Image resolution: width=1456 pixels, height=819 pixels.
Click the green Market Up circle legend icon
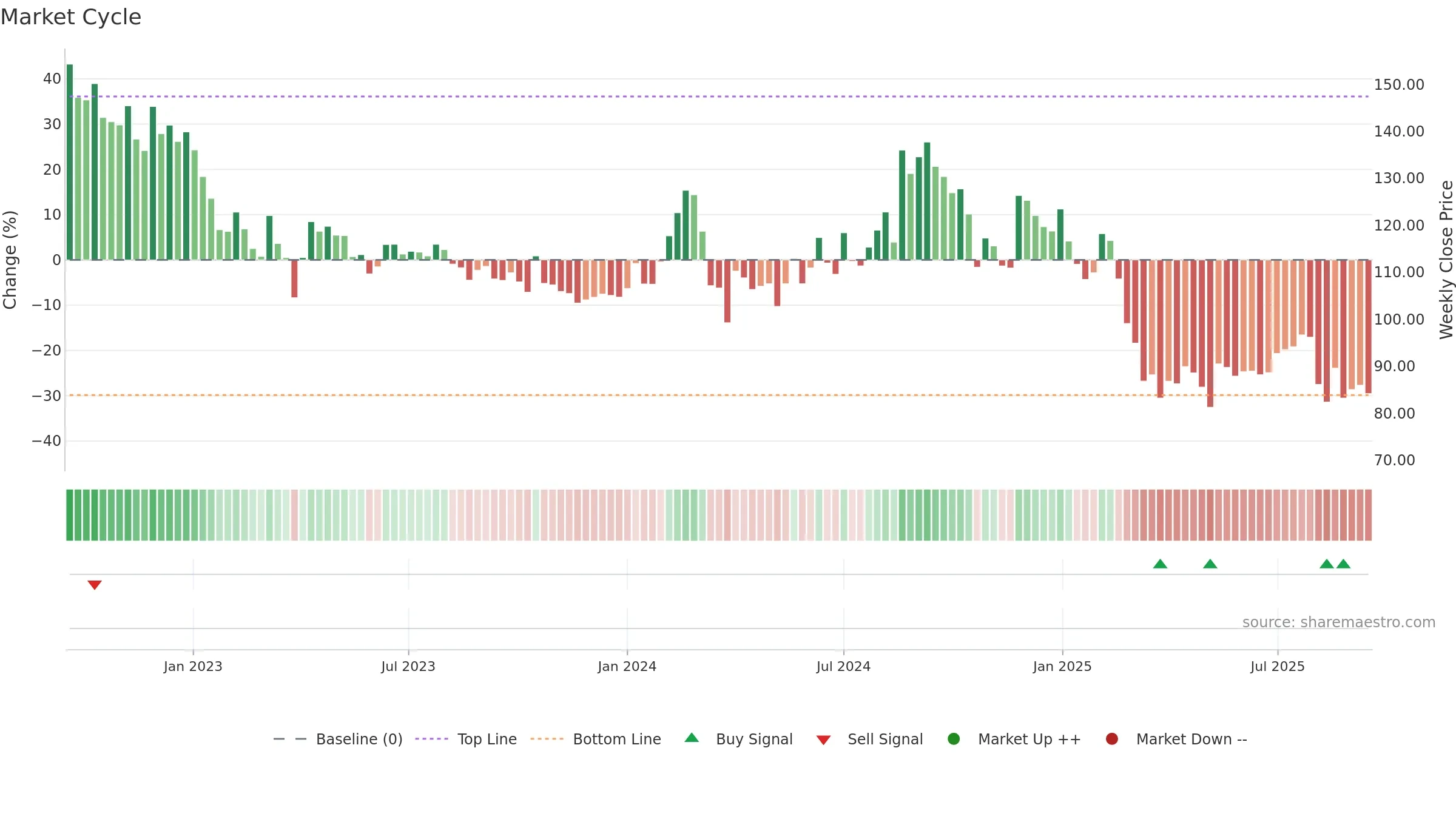[954, 739]
